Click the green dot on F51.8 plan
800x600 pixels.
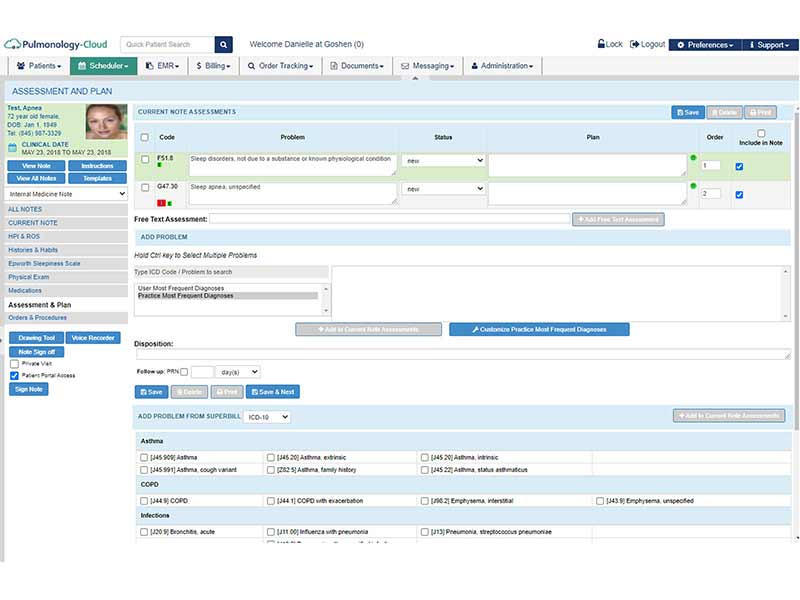(x=693, y=158)
